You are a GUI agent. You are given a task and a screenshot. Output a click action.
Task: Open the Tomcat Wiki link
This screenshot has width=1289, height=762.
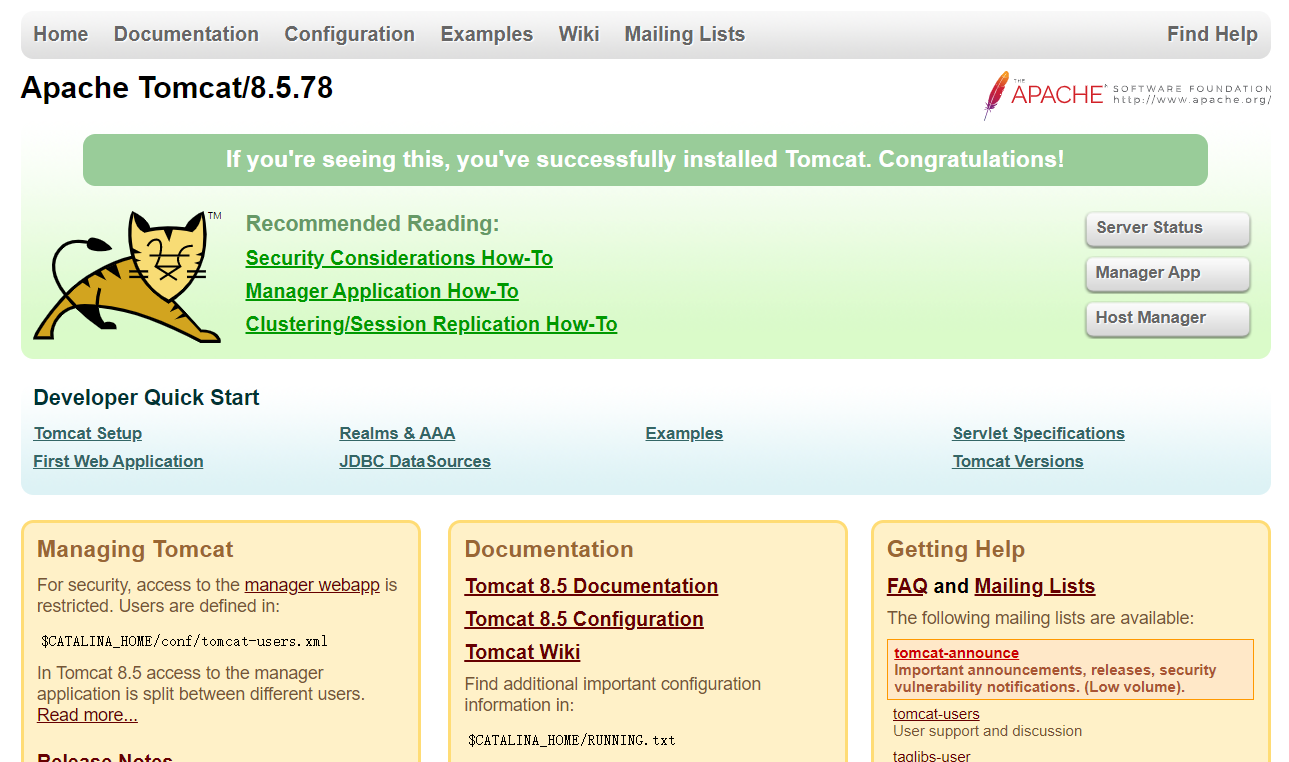(x=522, y=652)
